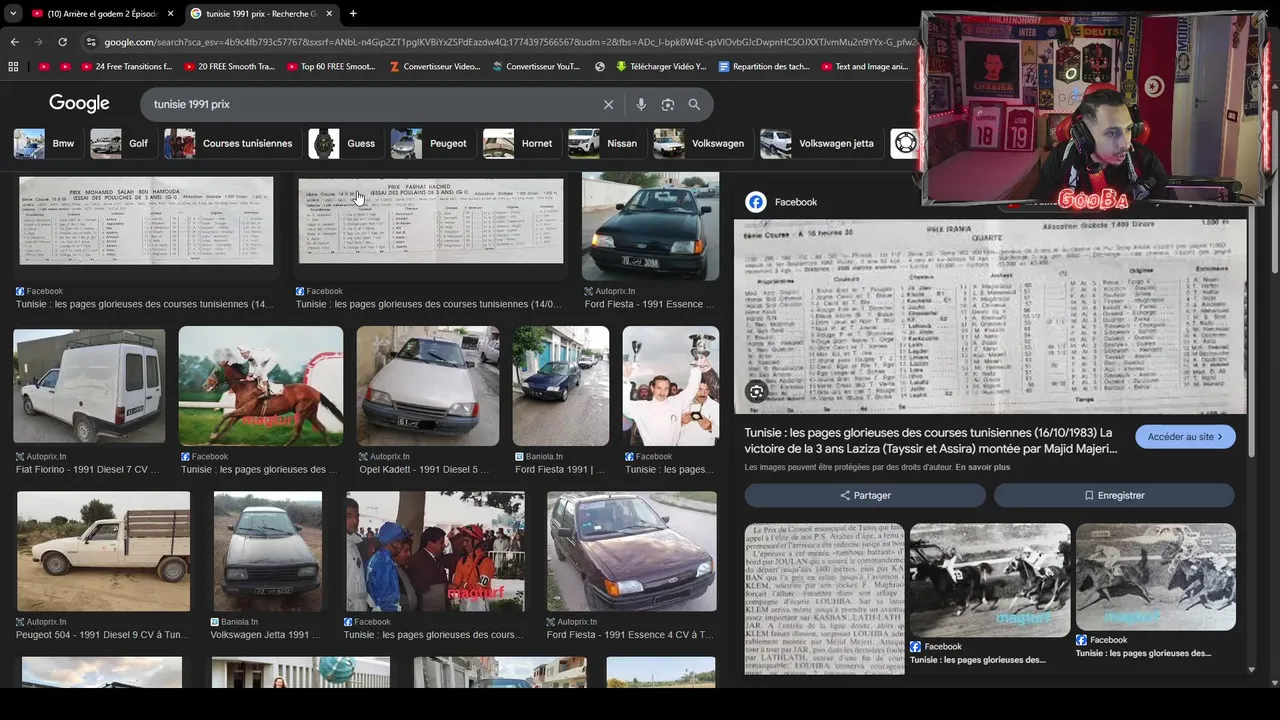Open 'Text and Image ani...' bookmark
The image size is (1280, 720).
point(864,67)
